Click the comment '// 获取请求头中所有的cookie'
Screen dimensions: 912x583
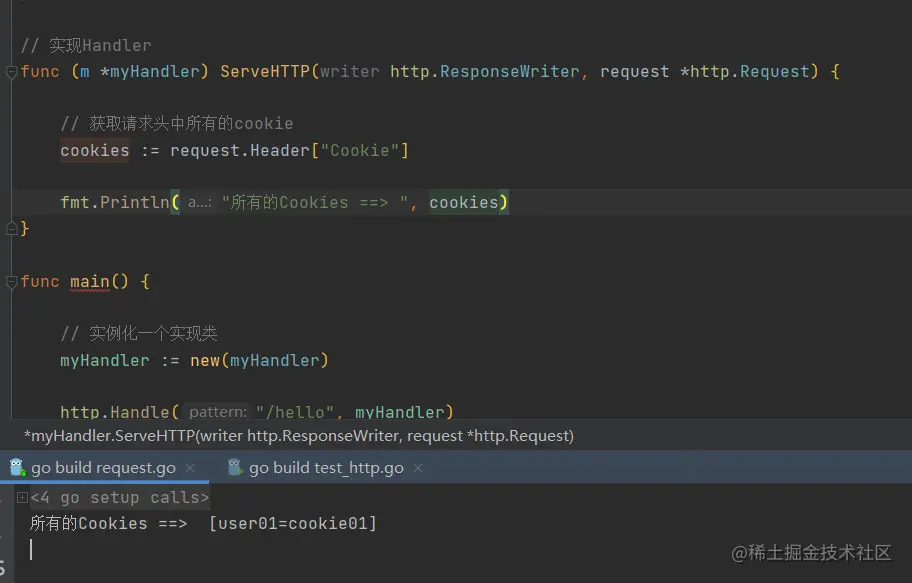177,123
